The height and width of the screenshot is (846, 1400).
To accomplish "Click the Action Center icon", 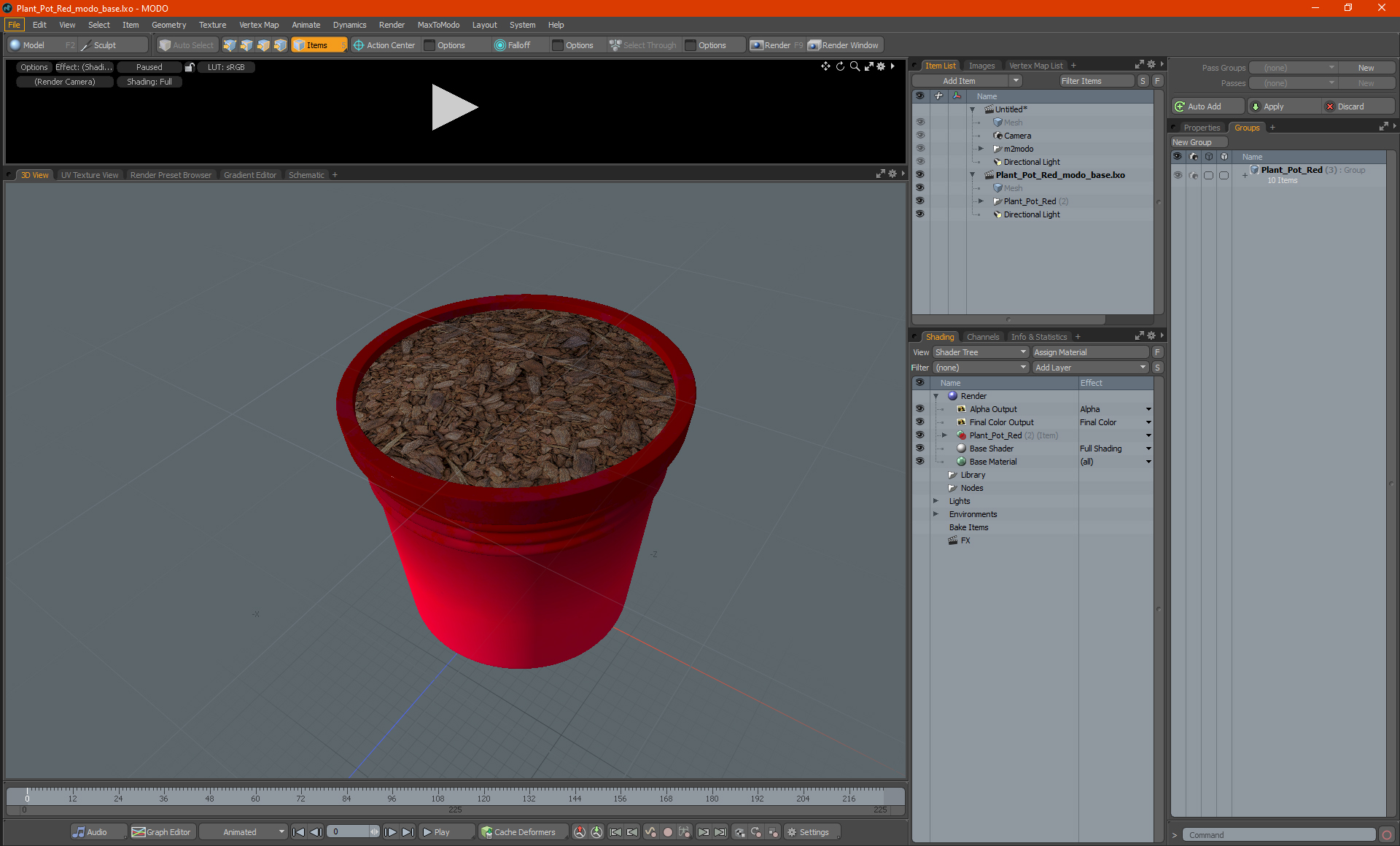I will [359, 45].
